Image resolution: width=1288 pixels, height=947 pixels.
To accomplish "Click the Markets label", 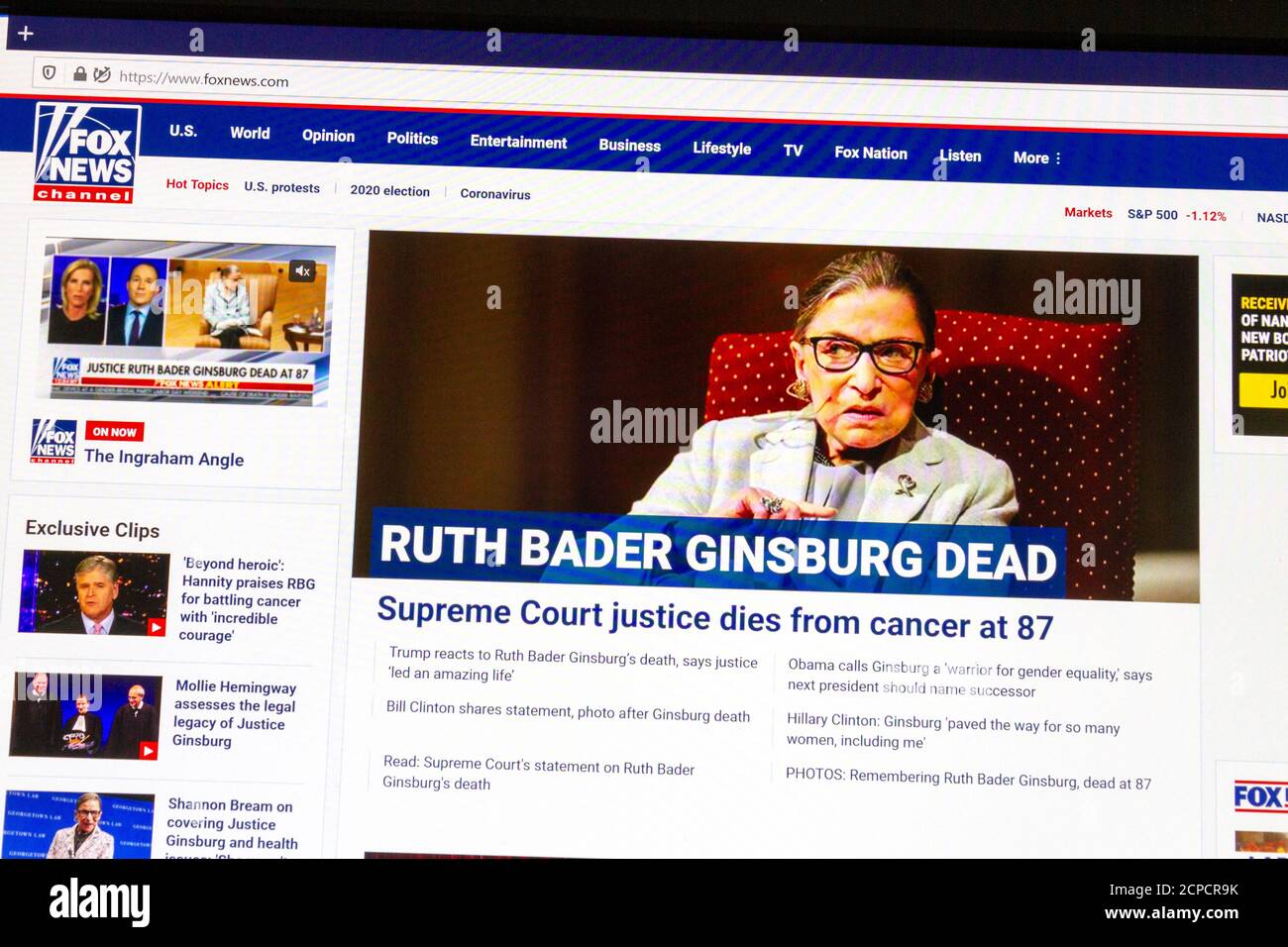I will (1088, 212).
